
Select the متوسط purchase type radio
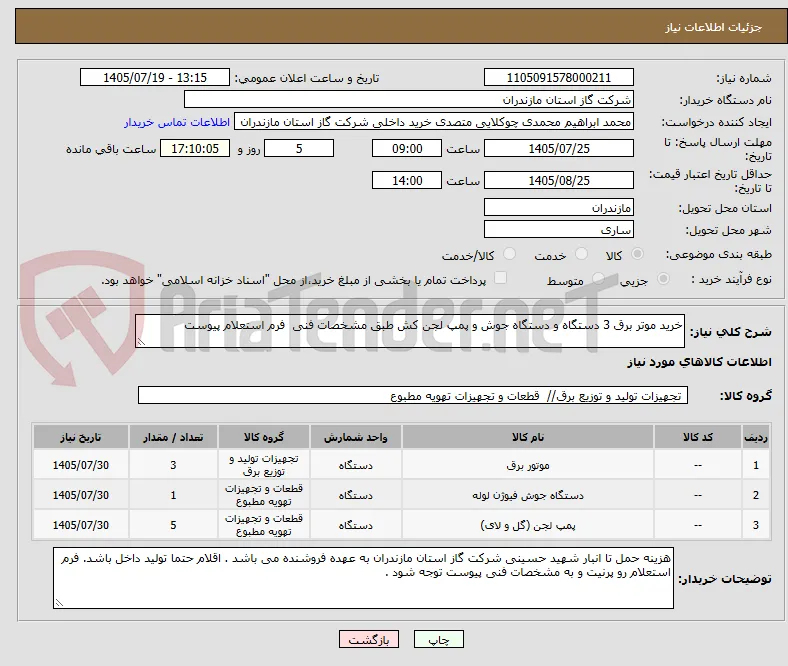598,279
